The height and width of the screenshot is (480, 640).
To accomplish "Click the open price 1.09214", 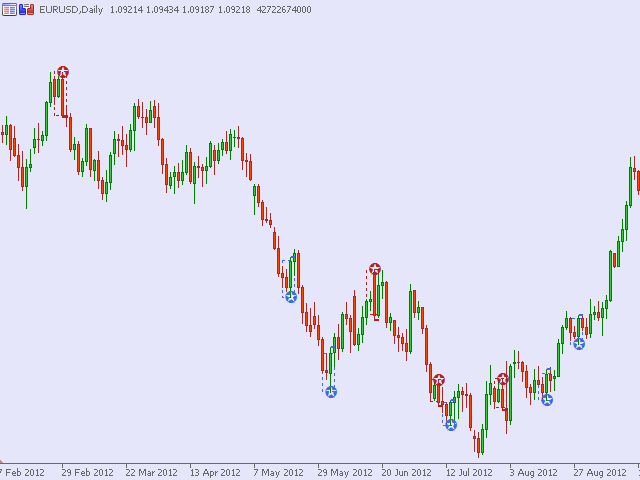I will [126, 10].
